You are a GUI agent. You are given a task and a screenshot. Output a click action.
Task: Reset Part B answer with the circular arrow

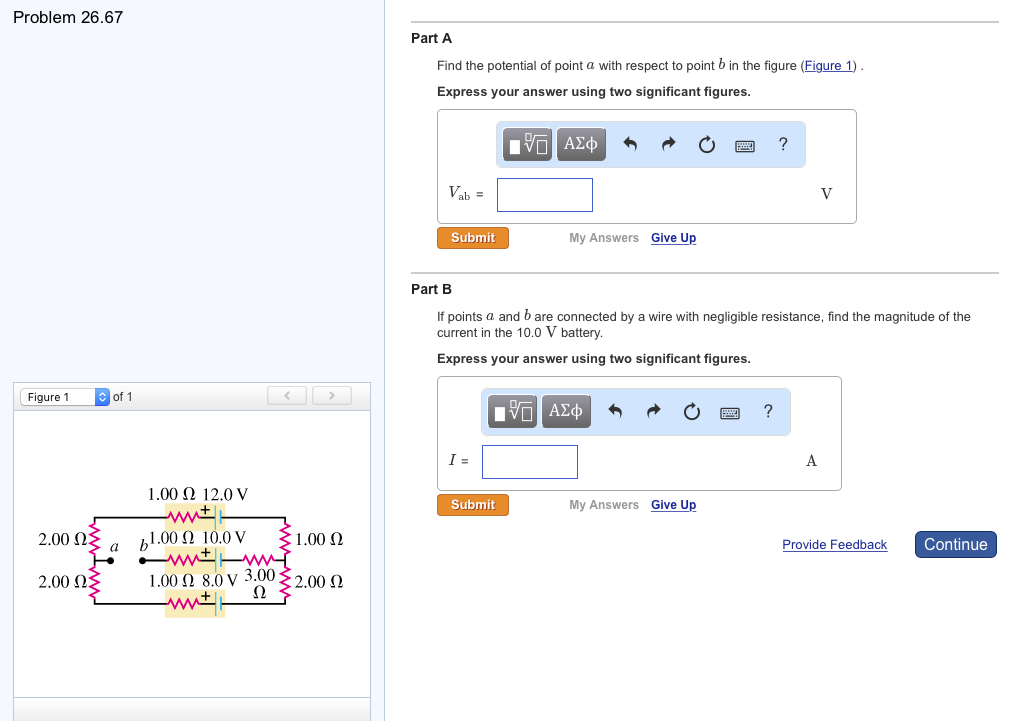click(x=691, y=411)
